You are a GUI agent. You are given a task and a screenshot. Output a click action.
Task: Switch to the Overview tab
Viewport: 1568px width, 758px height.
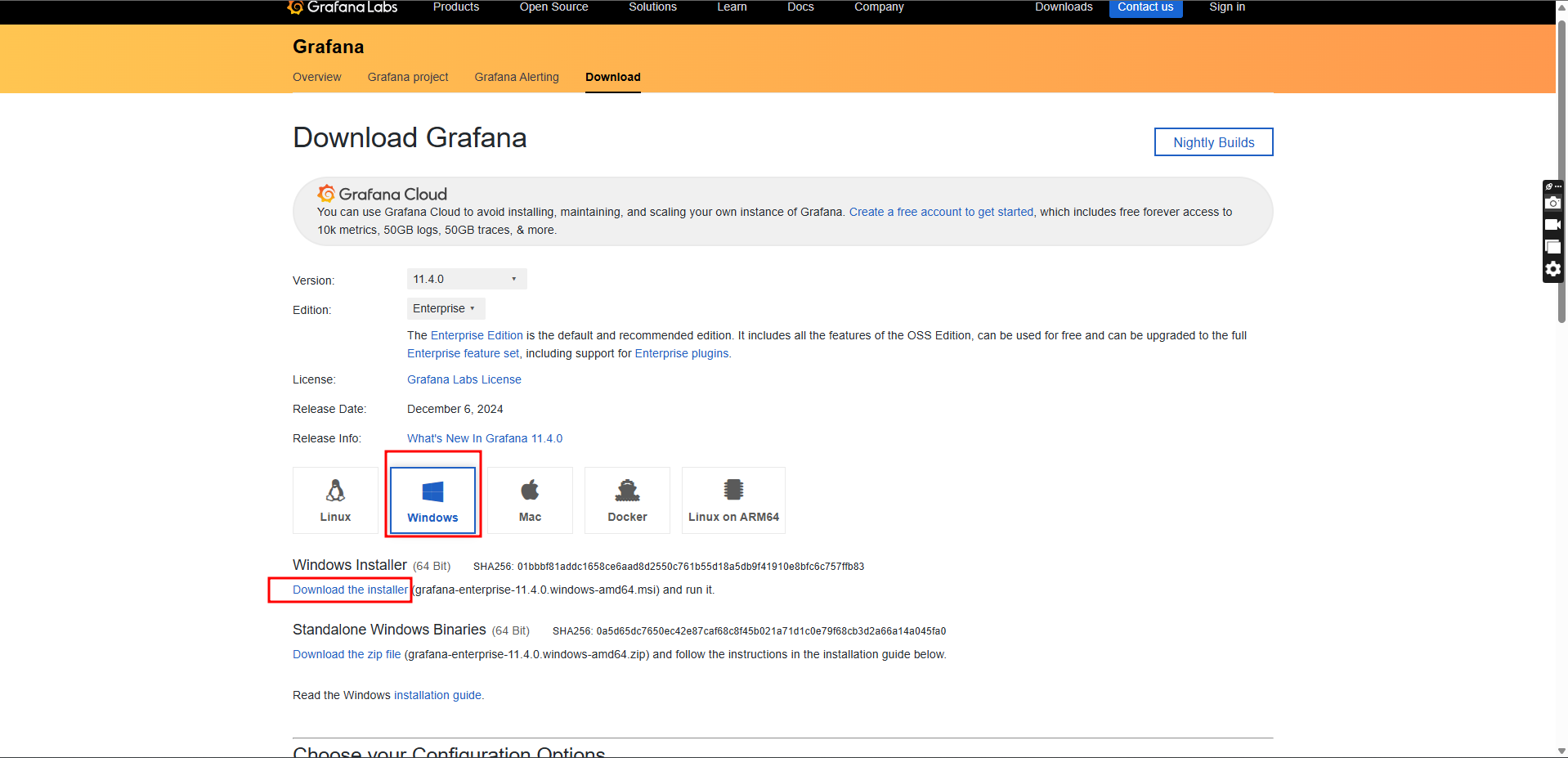click(x=317, y=77)
